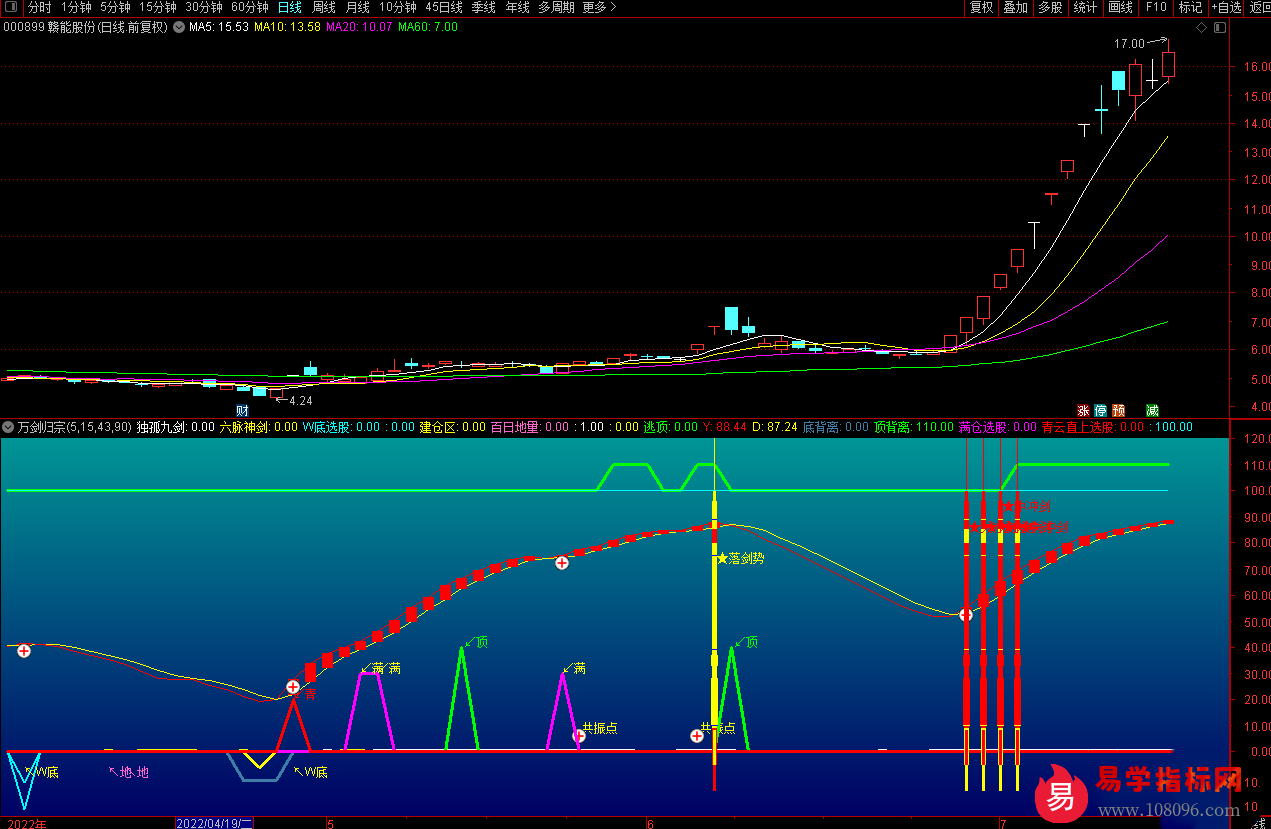Click the 独孤九剑 indicator value
The width and height of the screenshot is (1271, 829).
175,427
